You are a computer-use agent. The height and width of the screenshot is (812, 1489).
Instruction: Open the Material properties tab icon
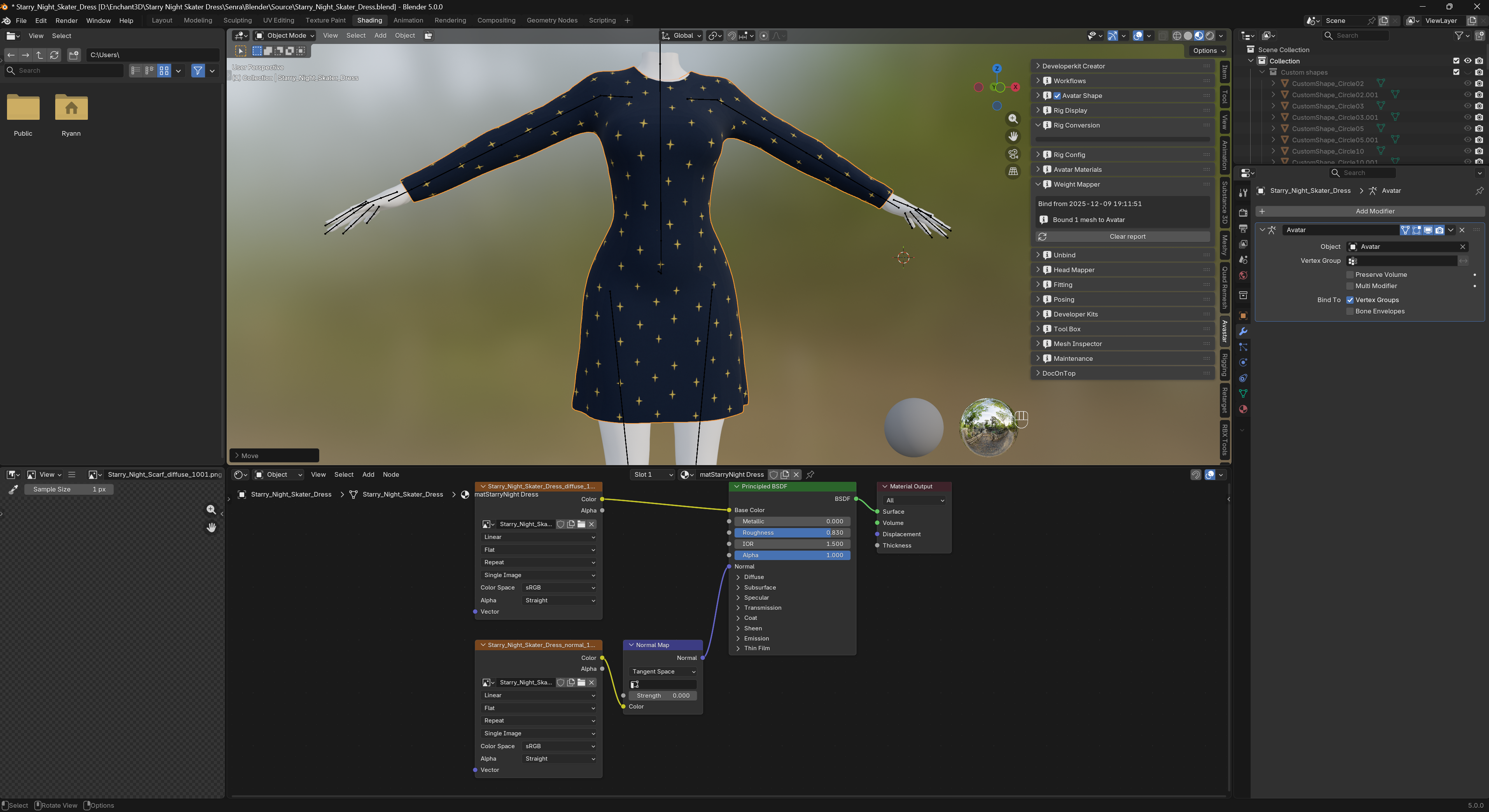(x=1243, y=409)
